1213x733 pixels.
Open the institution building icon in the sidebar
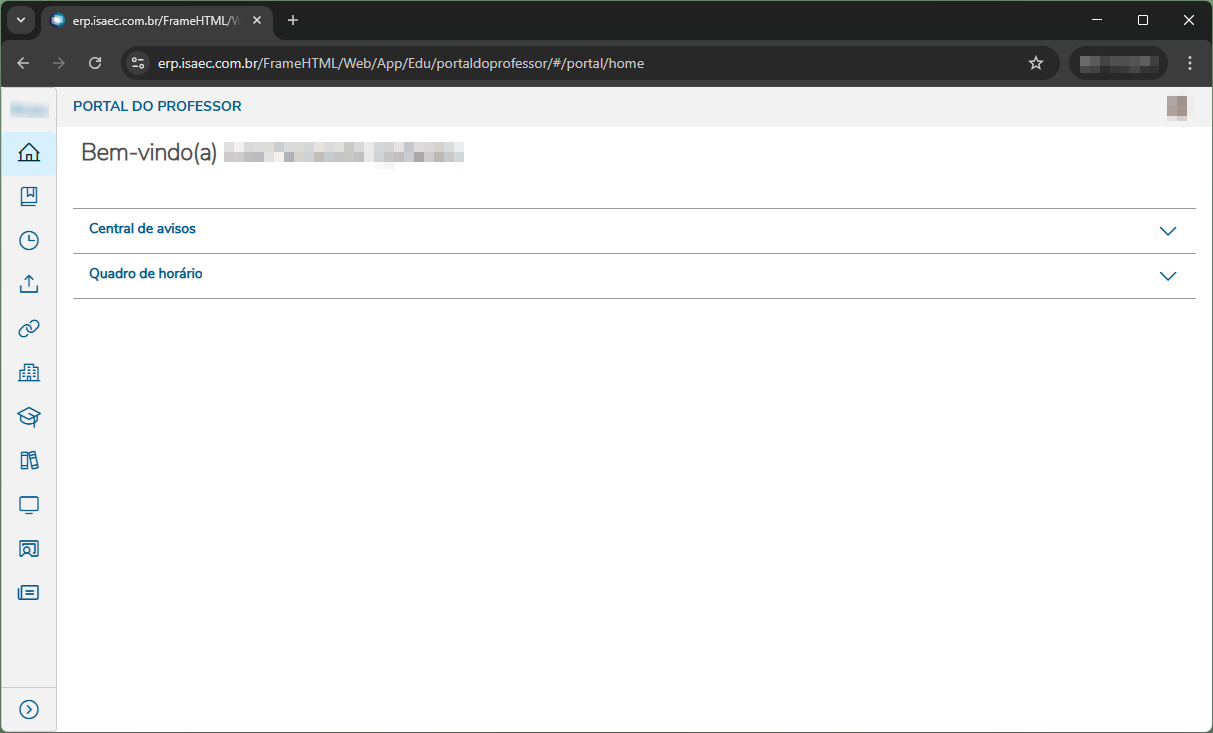28,372
